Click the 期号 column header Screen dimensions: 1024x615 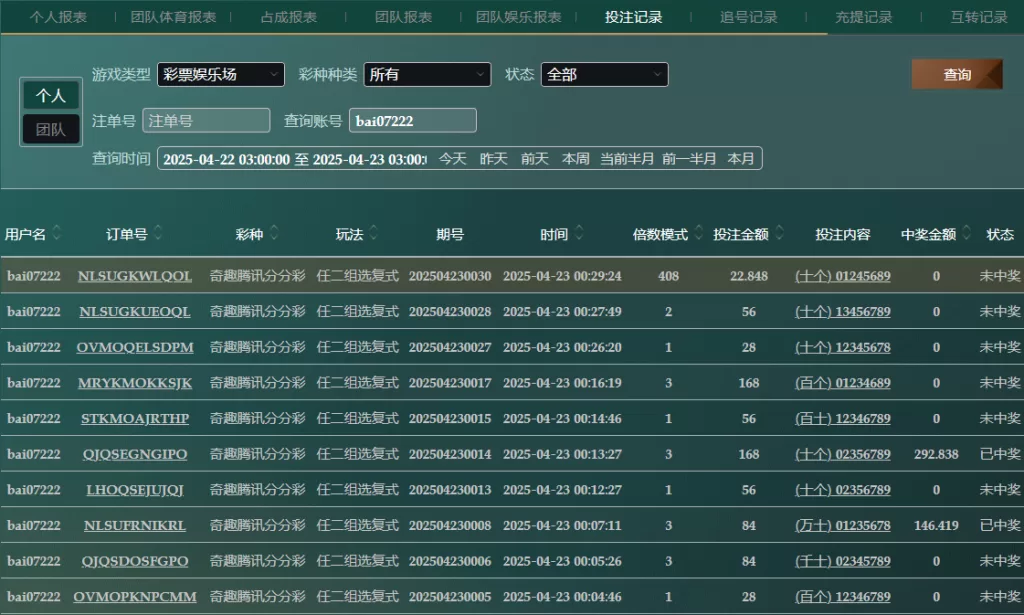[450, 234]
